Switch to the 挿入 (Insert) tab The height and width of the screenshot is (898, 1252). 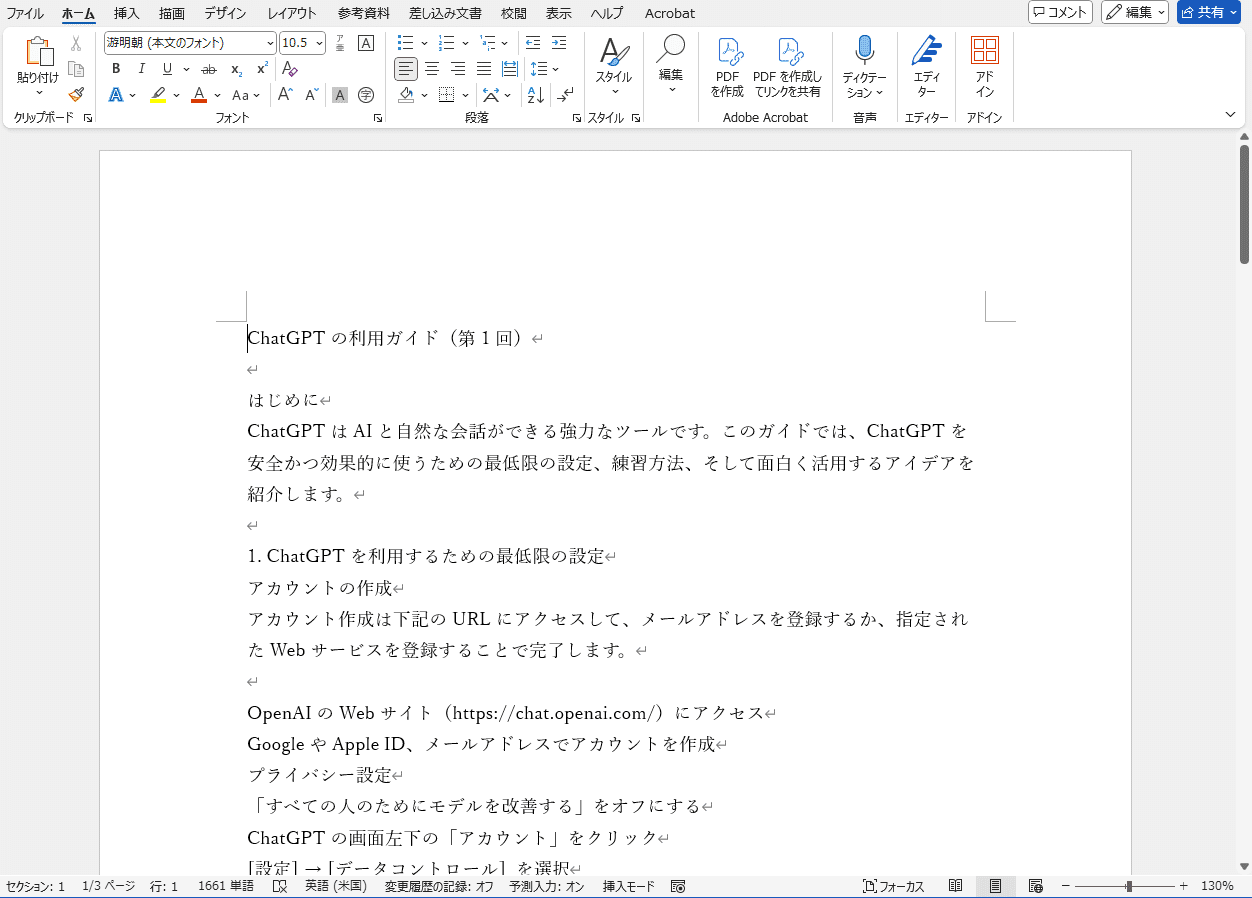(x=127, y=13)
